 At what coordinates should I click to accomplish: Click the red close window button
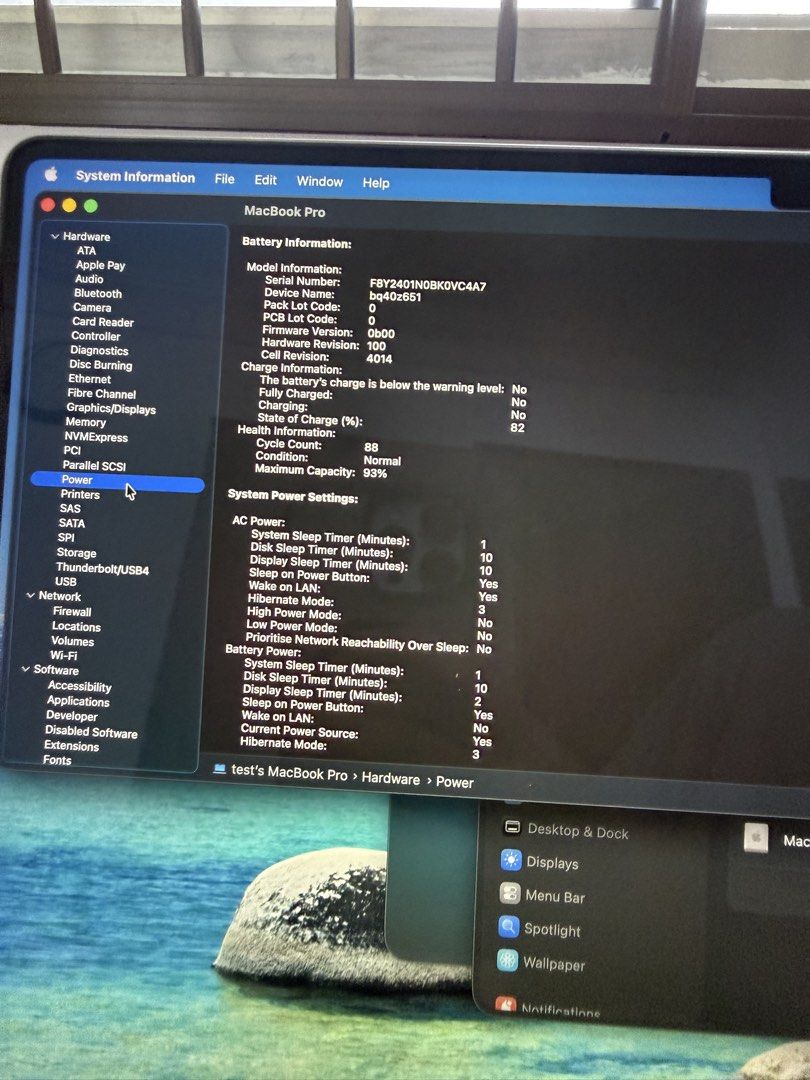[x=48, y=205]
